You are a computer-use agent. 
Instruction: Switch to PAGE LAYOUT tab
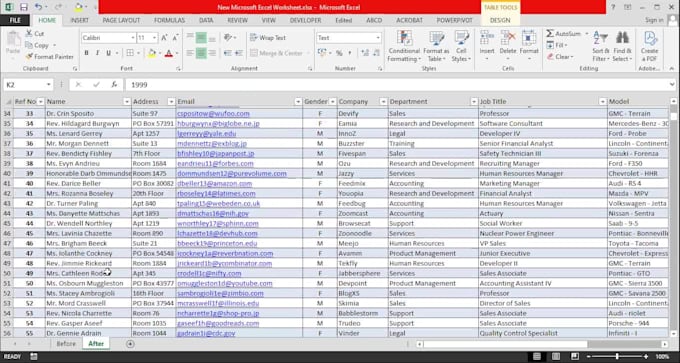point(121,20)
